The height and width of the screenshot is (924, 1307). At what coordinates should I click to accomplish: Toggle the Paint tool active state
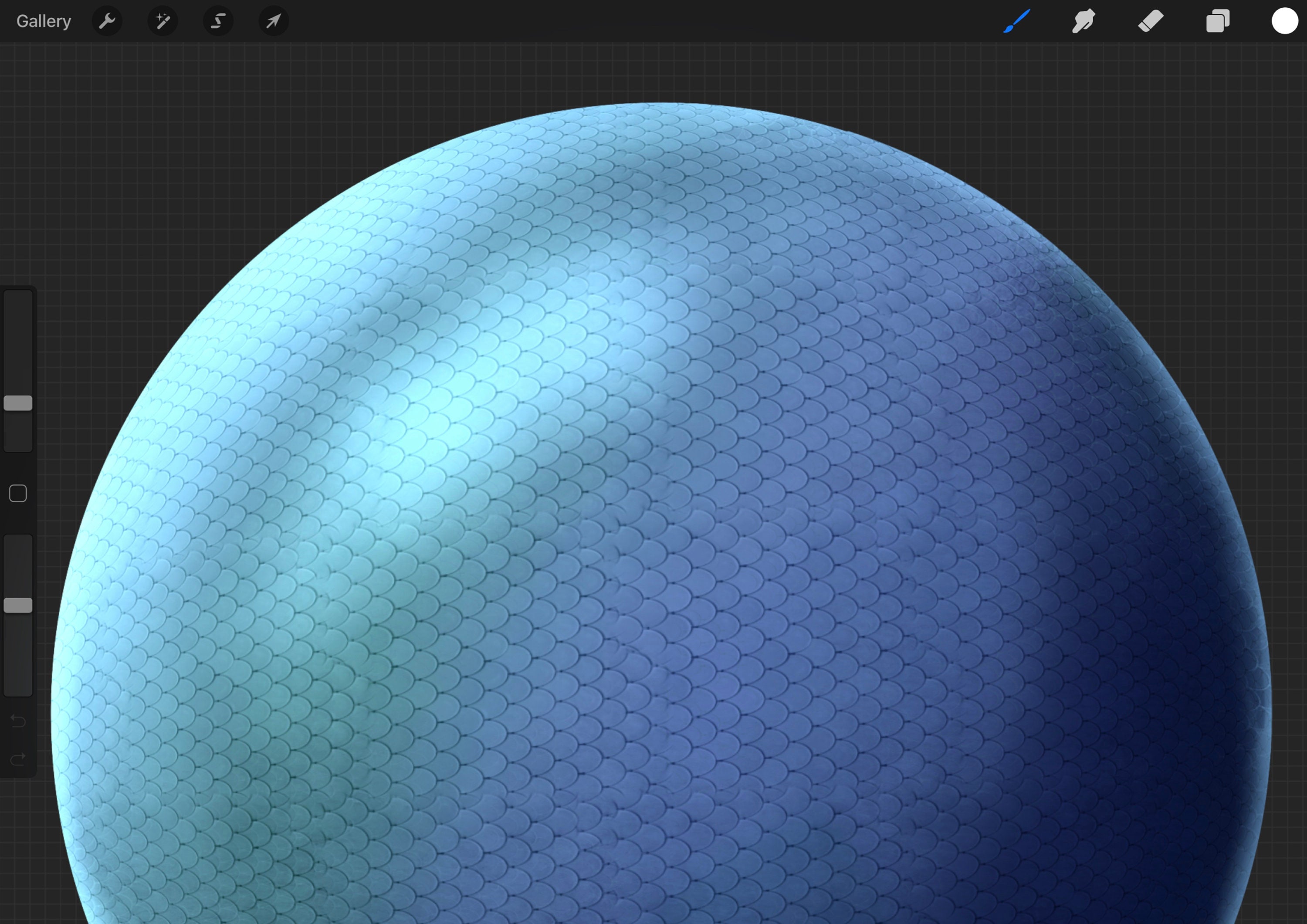point(1017,21)
